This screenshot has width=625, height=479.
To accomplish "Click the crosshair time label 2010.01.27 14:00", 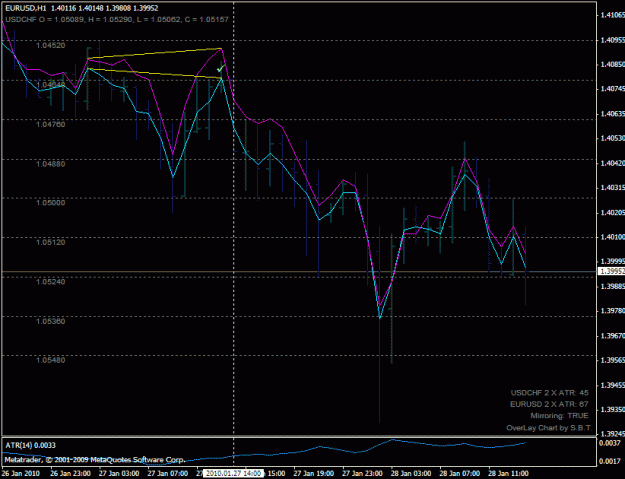I will [x=233, y=473].
